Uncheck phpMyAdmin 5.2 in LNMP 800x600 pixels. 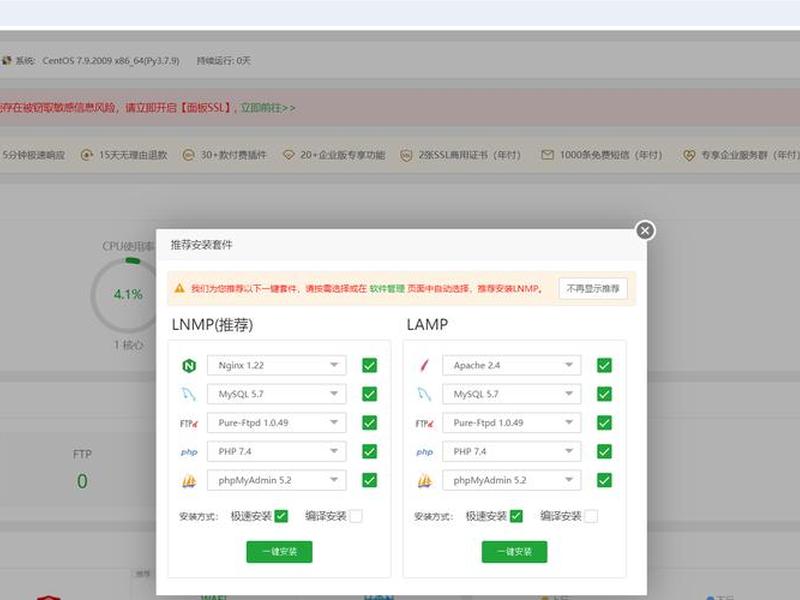click(369, 480)
